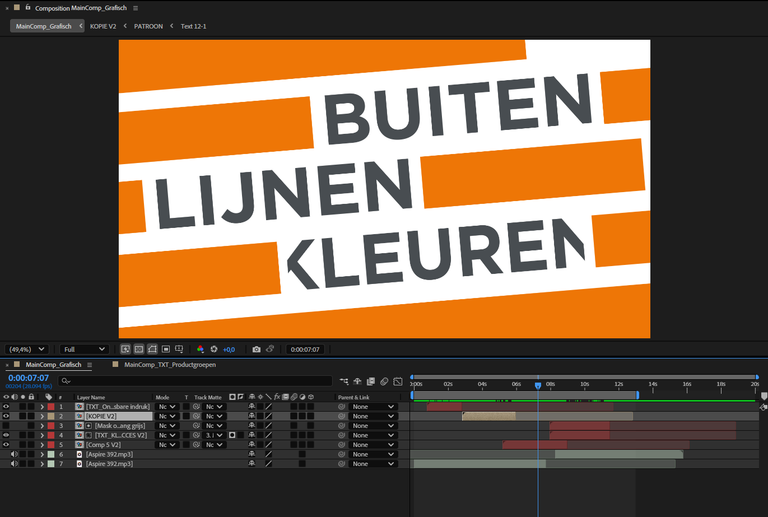Image resolution: width=768 pixels, height=517 pixels.
Task: Click the red label color of layer 1
Action: click(51, 407)
